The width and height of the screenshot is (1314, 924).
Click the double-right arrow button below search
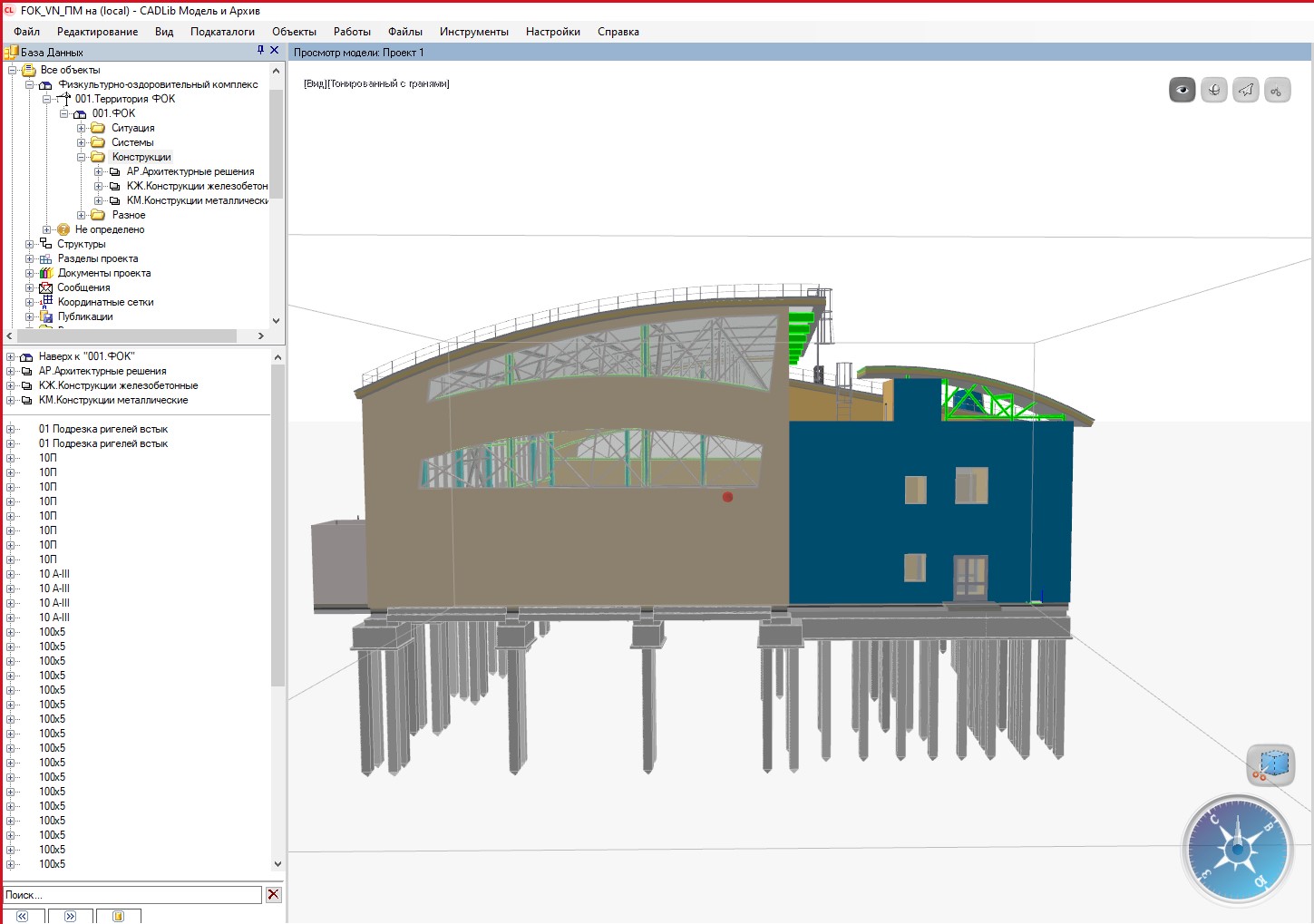[x=71, y=916]
